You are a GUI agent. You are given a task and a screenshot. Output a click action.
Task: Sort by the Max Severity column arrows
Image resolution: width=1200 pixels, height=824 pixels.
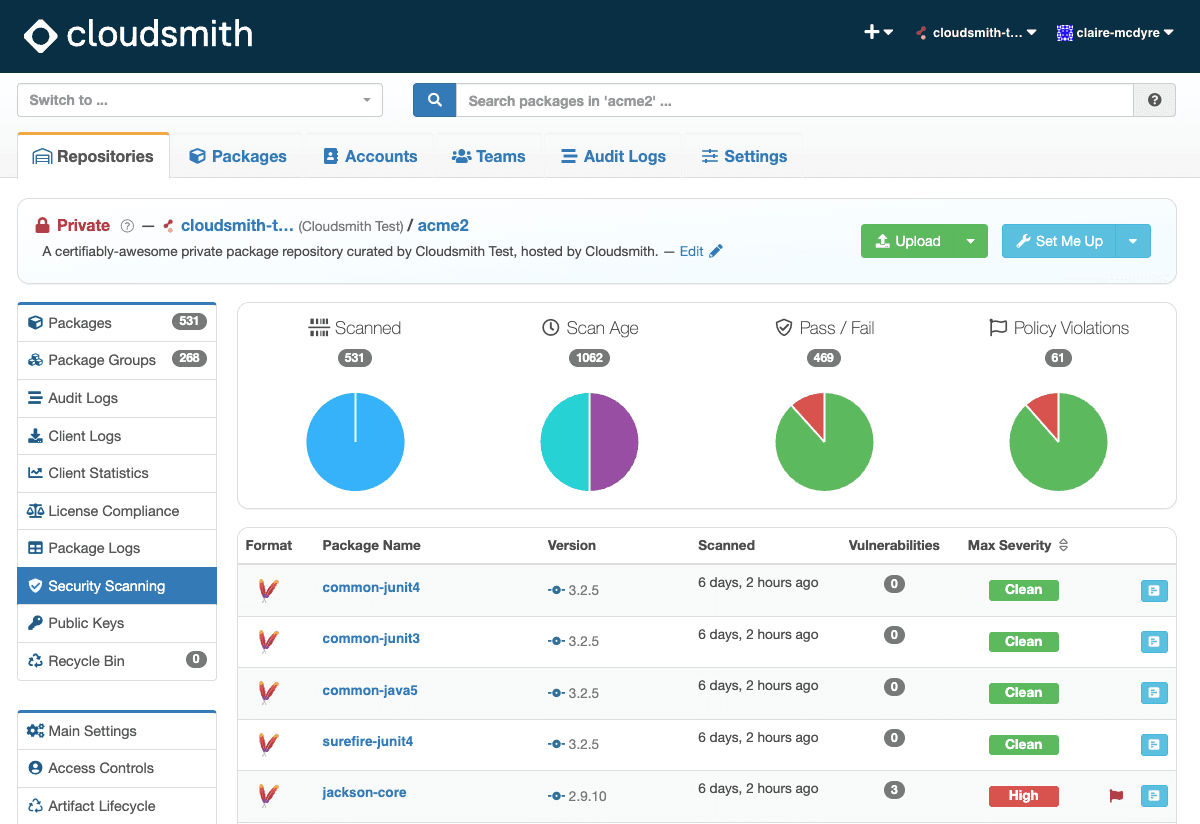click(x=1063, y=546)
